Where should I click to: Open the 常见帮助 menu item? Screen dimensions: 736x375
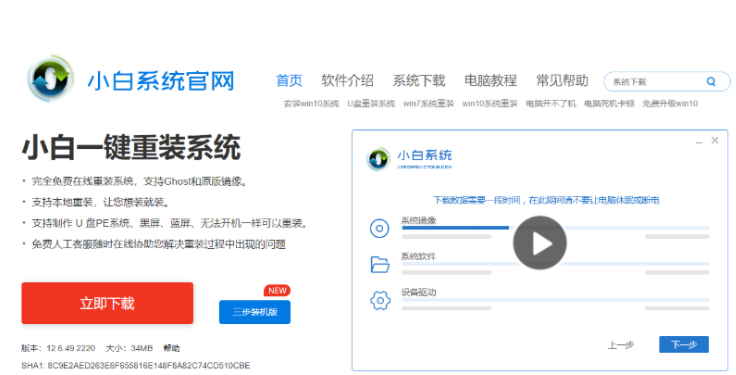coord(562,81)
